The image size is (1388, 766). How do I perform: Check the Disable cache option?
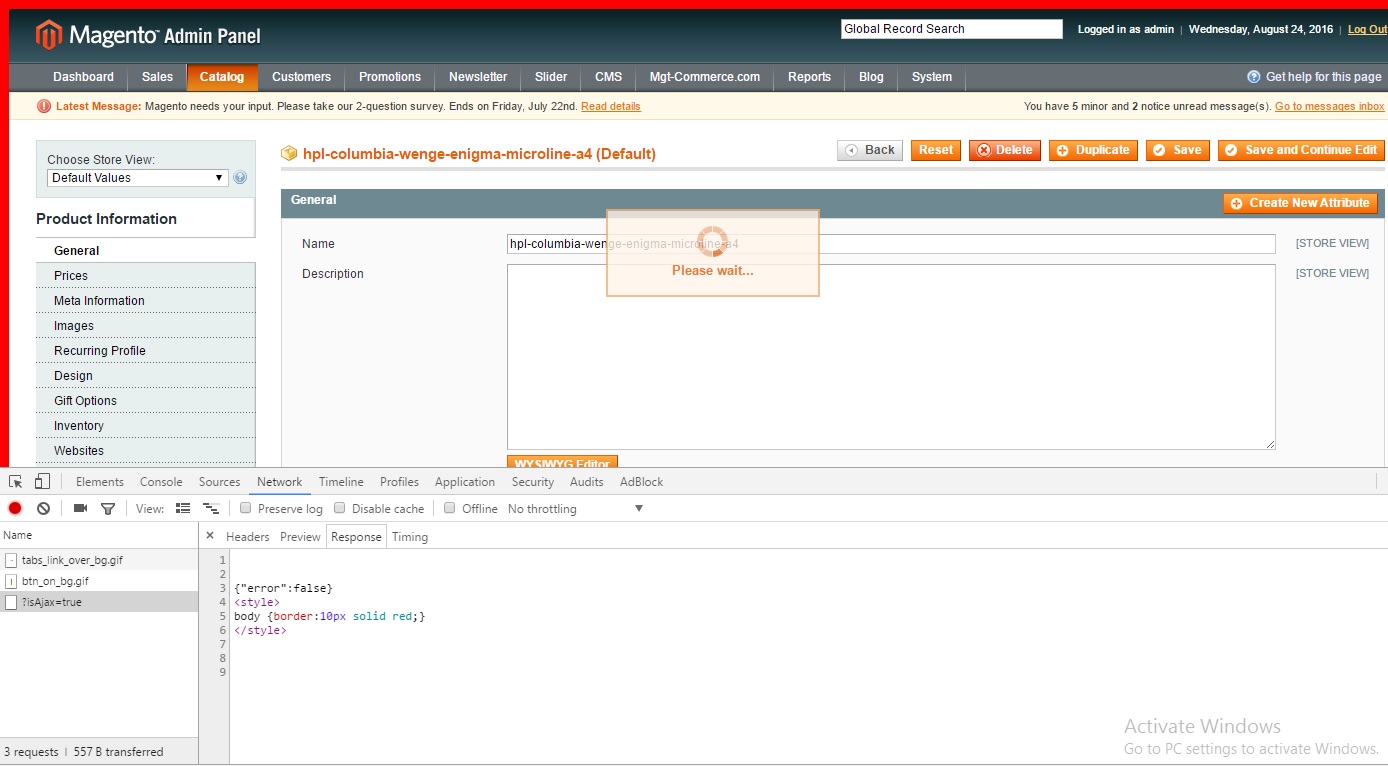[338, 508]
